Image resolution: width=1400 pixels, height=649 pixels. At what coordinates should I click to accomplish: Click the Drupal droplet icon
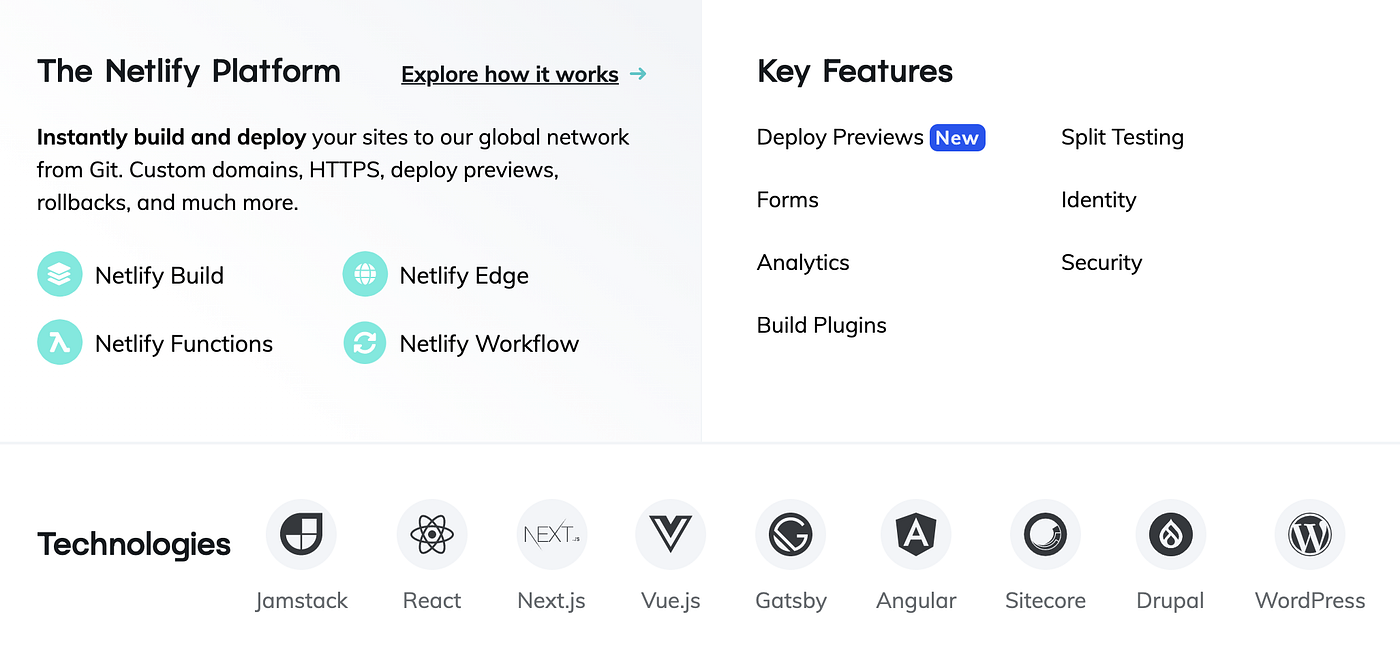coord(1170,534)
